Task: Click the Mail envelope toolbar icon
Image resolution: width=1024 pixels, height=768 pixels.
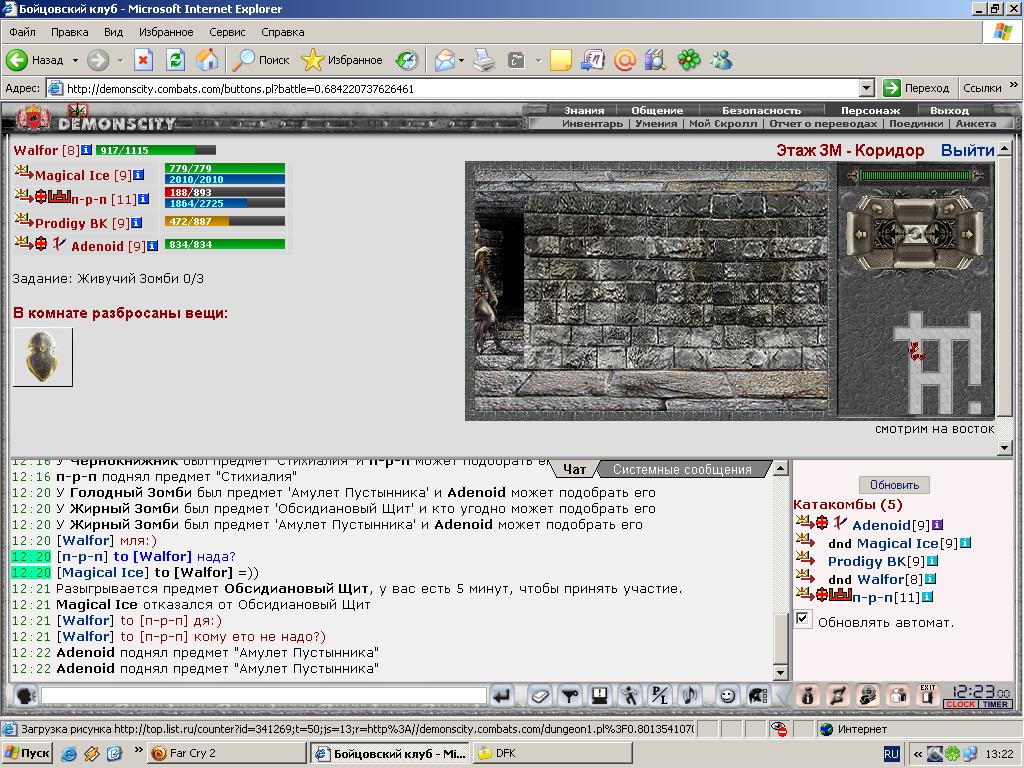Action: coord(445,60)
